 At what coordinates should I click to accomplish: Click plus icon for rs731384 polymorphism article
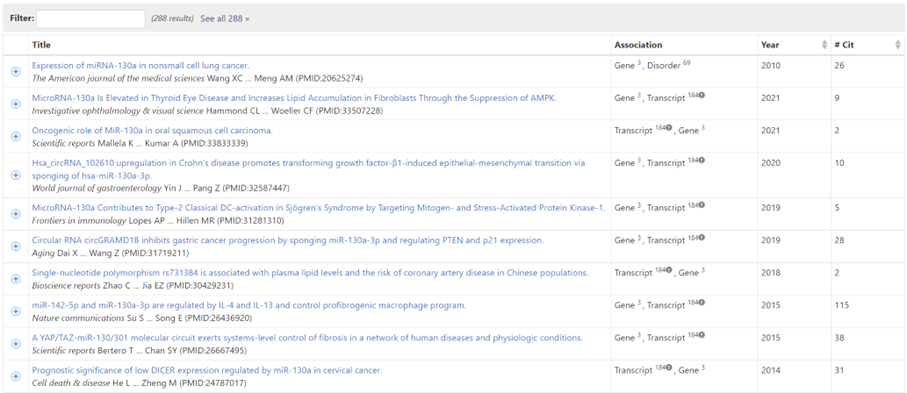click(x=16, y=278)
